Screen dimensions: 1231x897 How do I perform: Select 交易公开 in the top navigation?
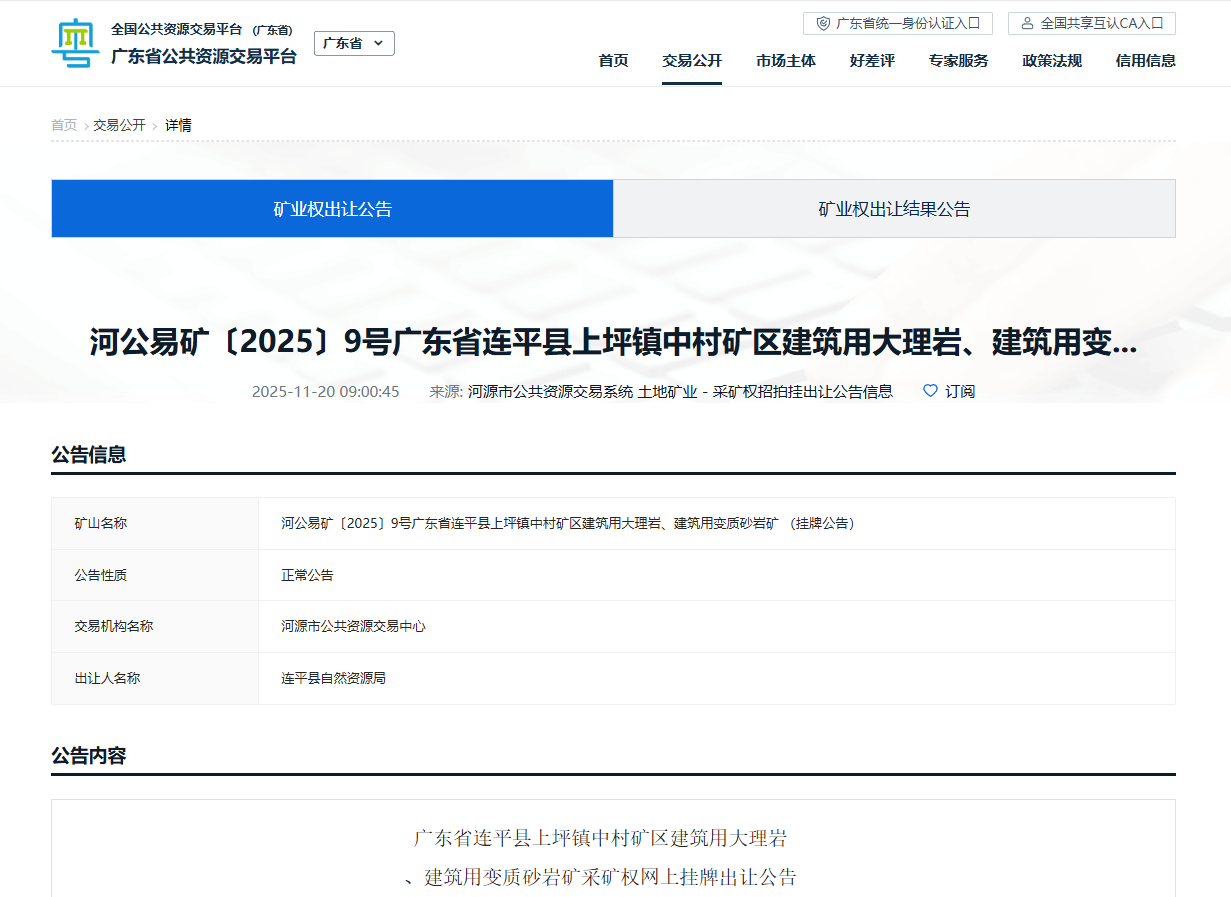pyautogui.click(x=691, y=61)
